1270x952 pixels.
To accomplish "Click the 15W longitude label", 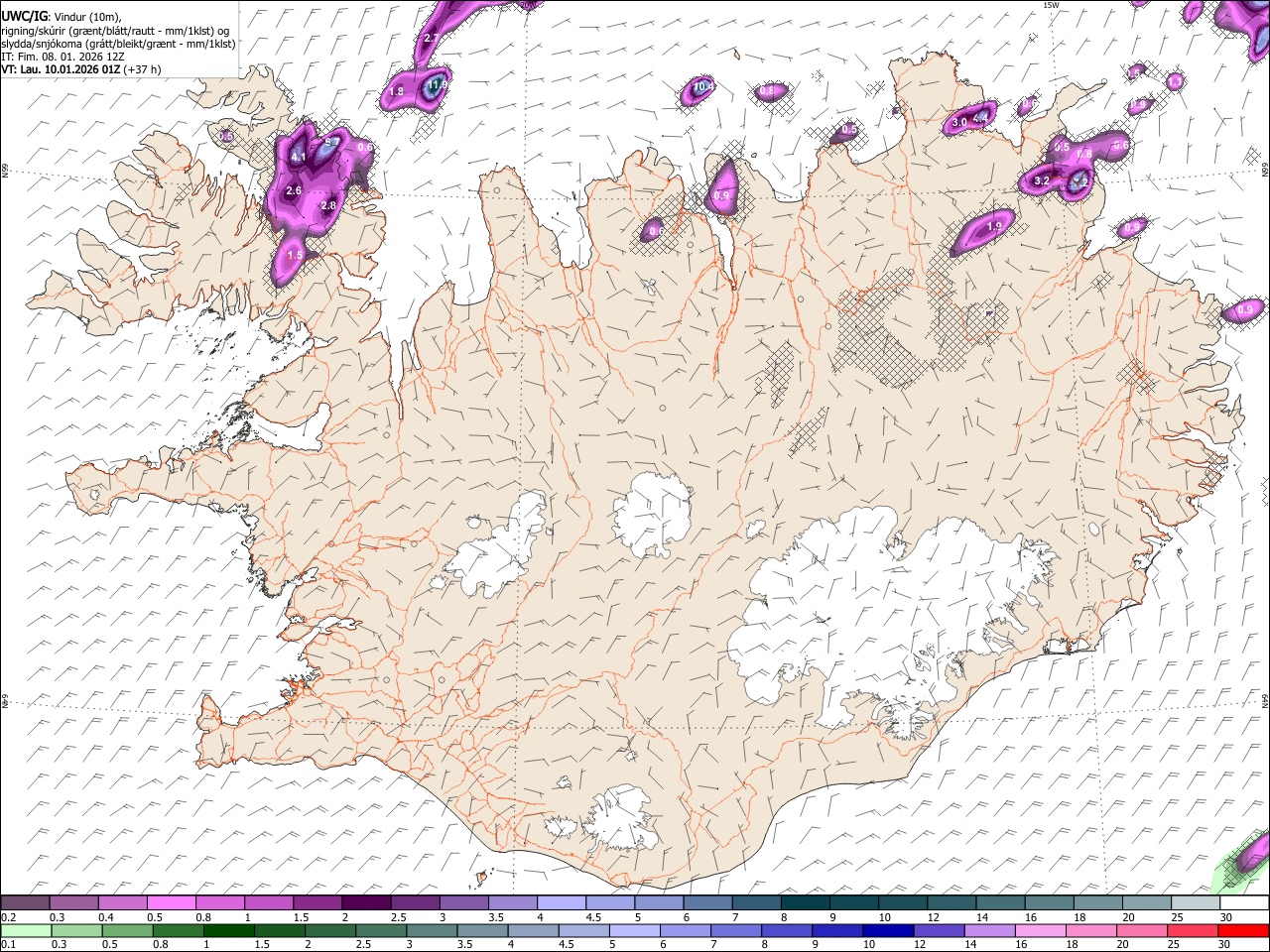I will pyautogui.click(x=1052, y=5).
